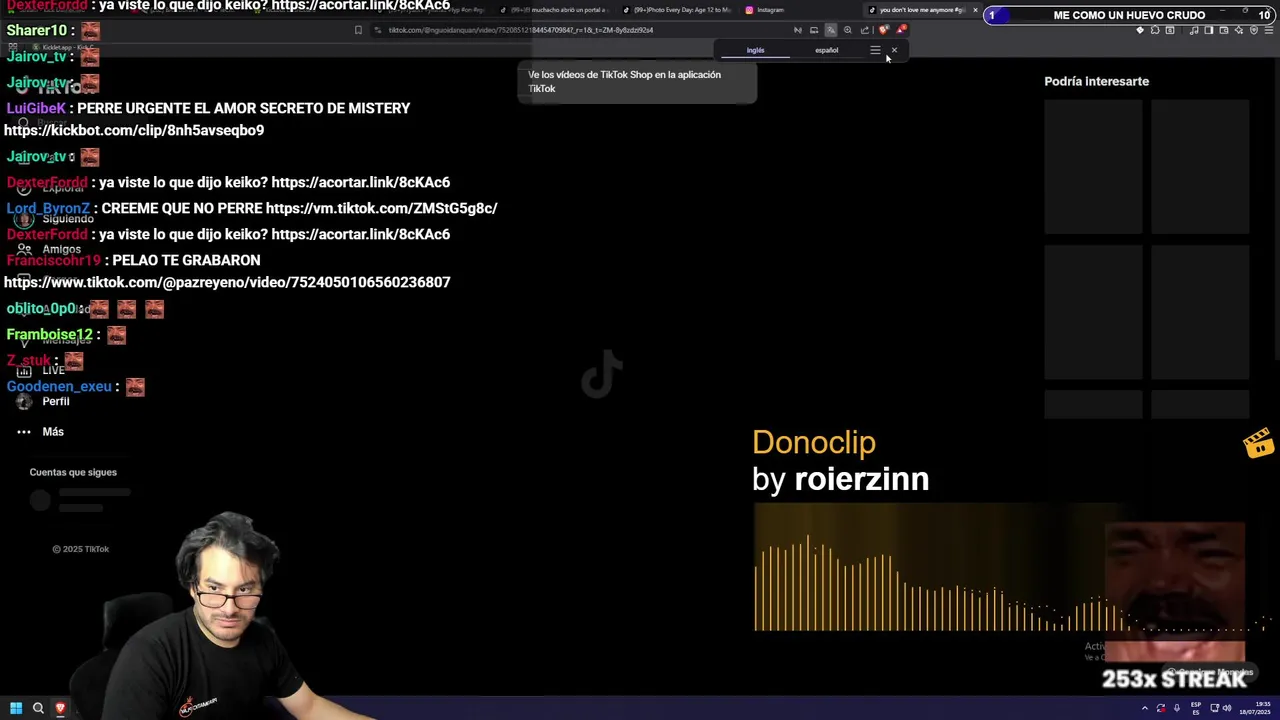Switch to the Photo Every Day tab
Image resolution: width=1280 pixels, height=720 pixels.
pyautogui.click(x=678, y=10)
